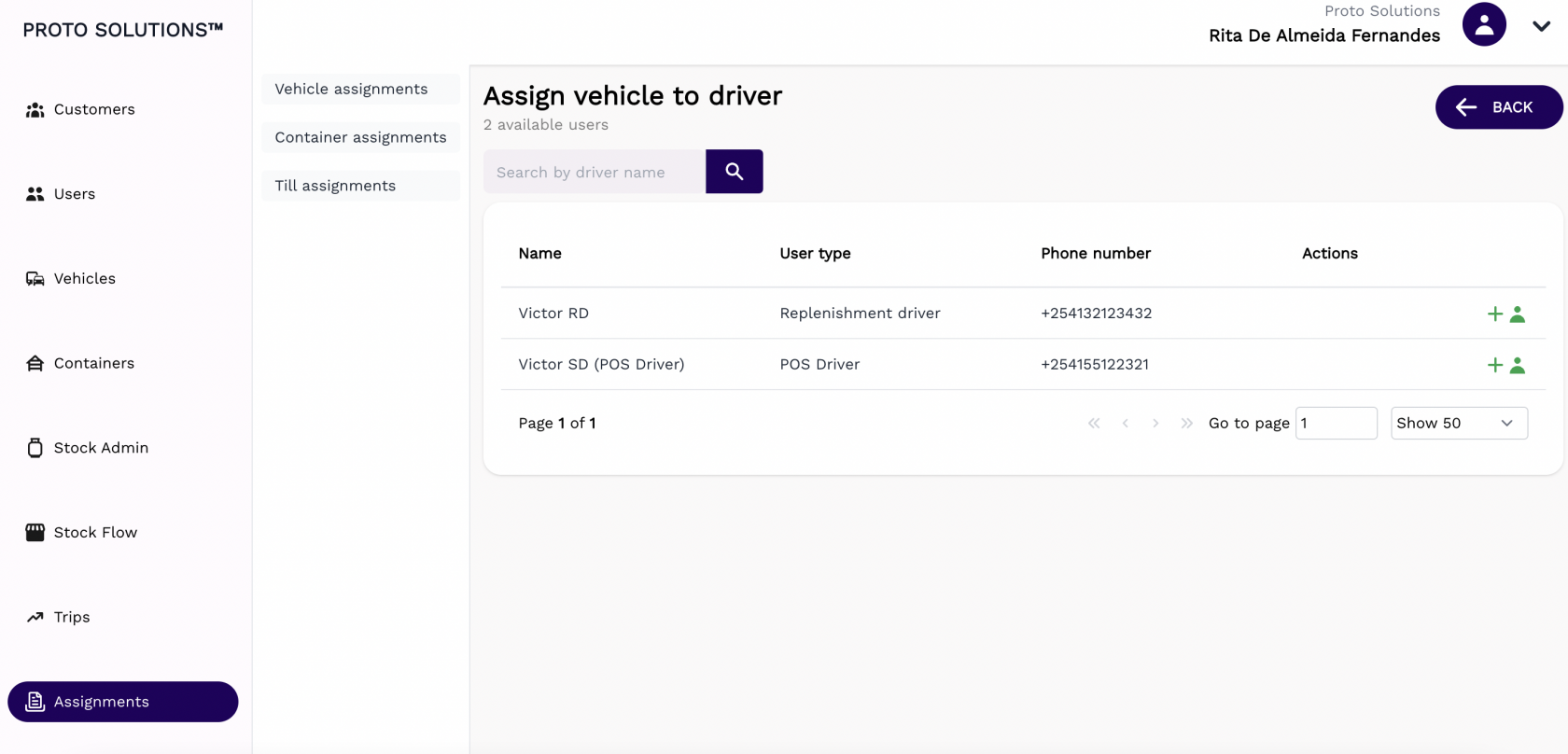Click phone number +254155122321

(x=1095, y=364)
